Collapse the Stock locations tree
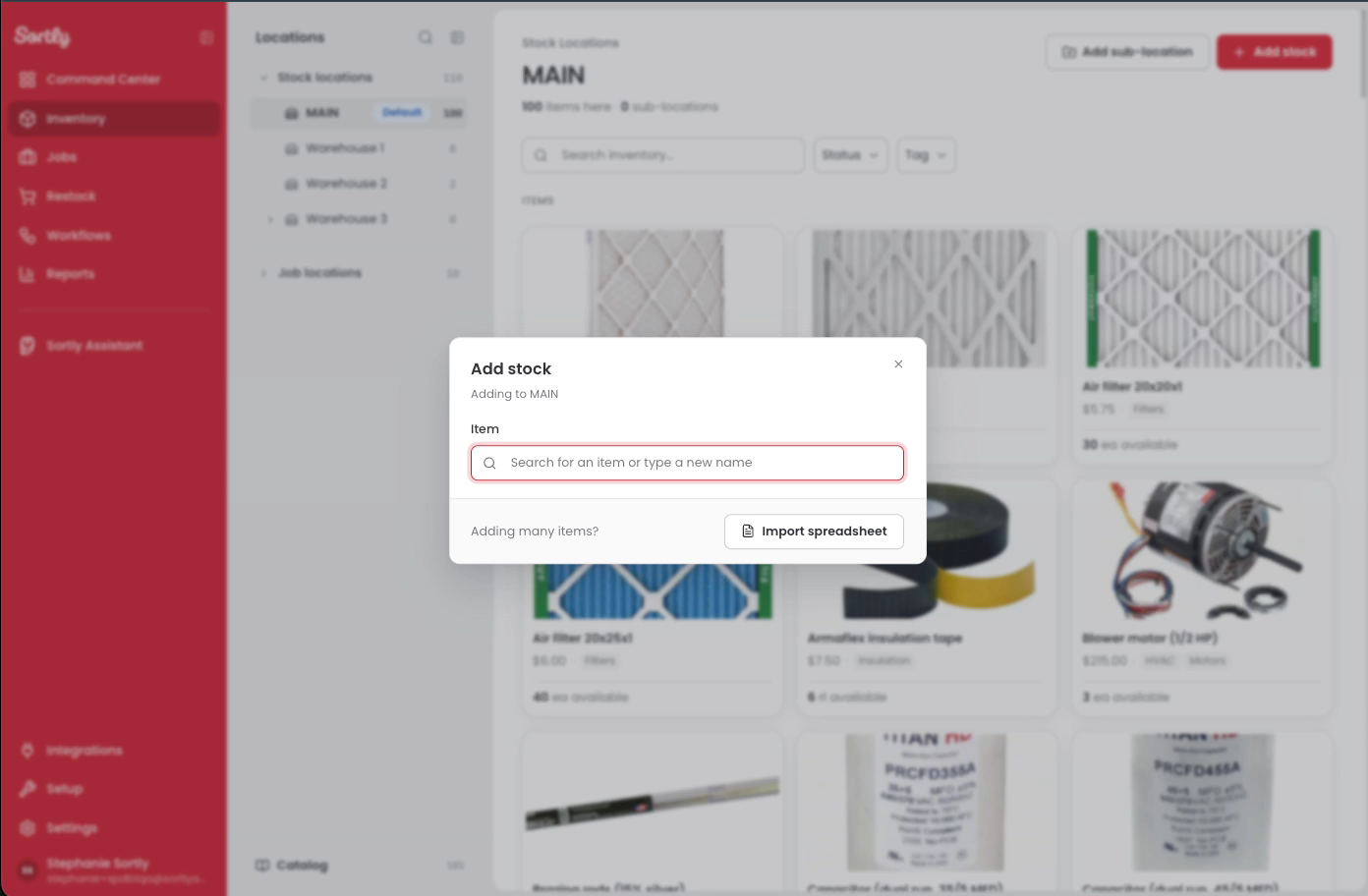 click(263, 78)
